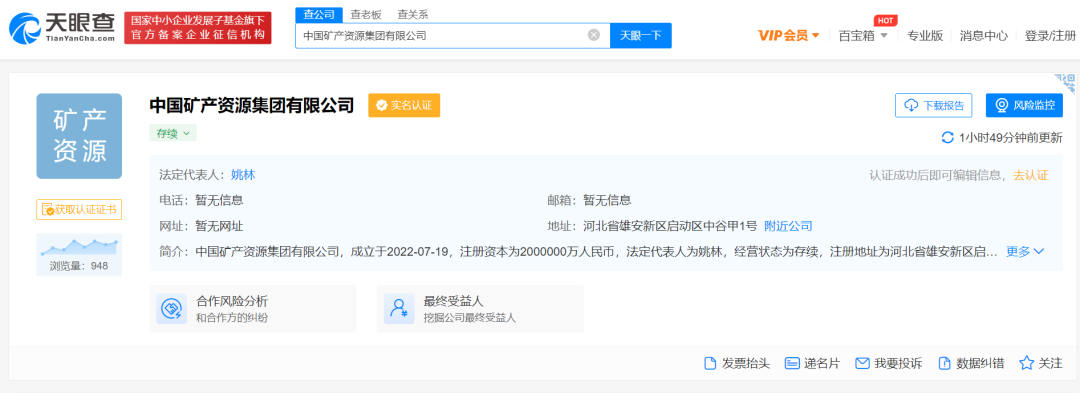Expand the 百宝箱 menu

(x=862, y=36)
